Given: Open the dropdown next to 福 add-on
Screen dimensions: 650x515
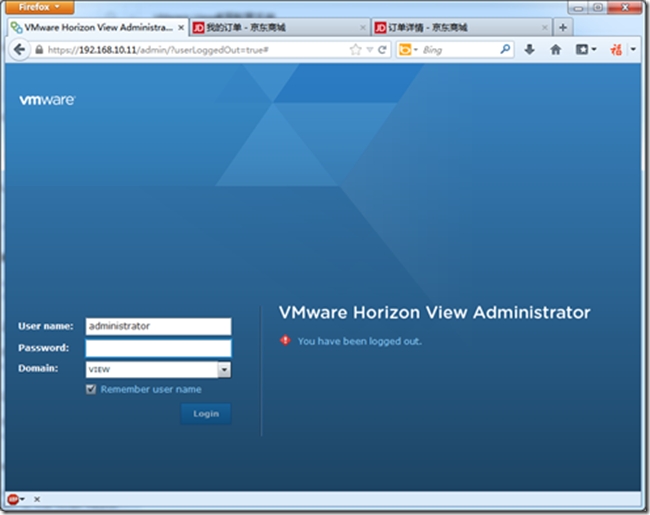Looking at the screenshot, I should pos(633,50).
